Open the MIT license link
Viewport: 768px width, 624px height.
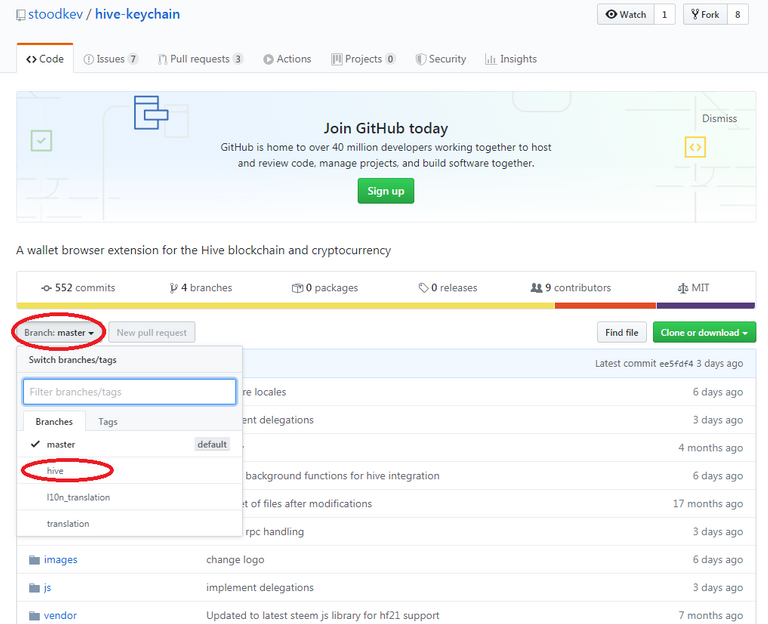[x=694, y=288]
